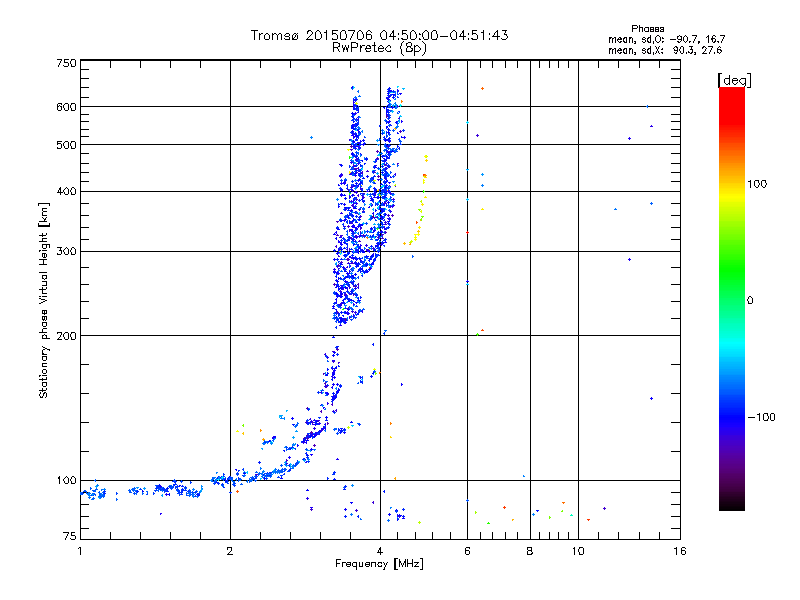Click the y-axis tick label '300'
800x600 pixels.
point(66,251)
